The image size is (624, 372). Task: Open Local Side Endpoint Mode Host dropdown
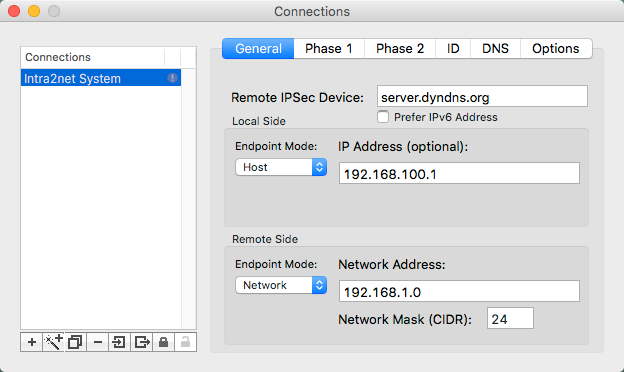pyautogui.click(x=281, y=167)
